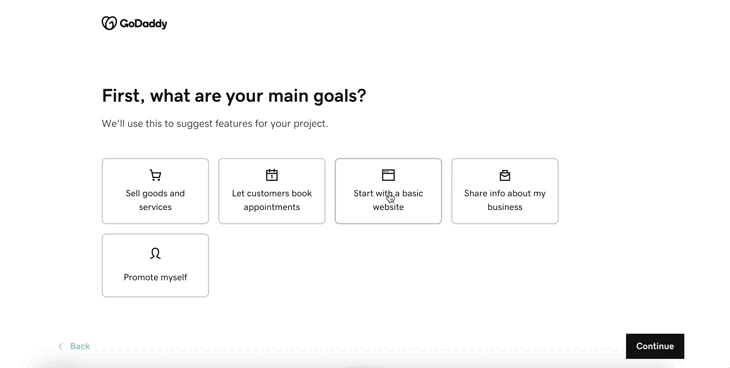Click the word 'appointments' in booking card
Viewport: 730px width, 368px height.
pos(271,207)
